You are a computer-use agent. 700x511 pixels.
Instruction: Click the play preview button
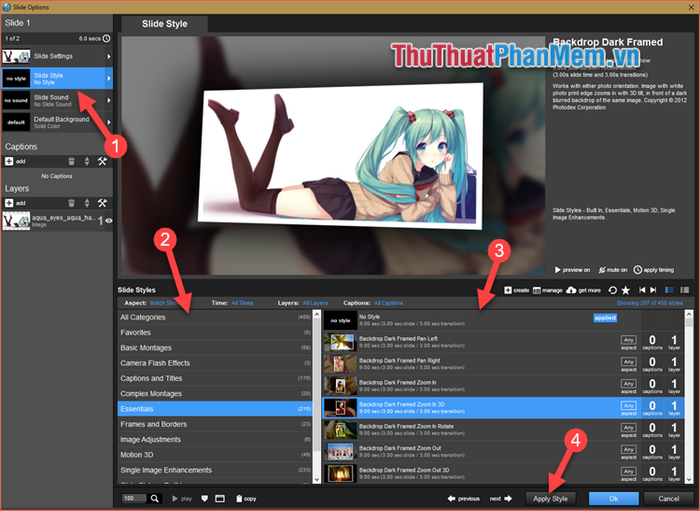click(x=182, y=499)
